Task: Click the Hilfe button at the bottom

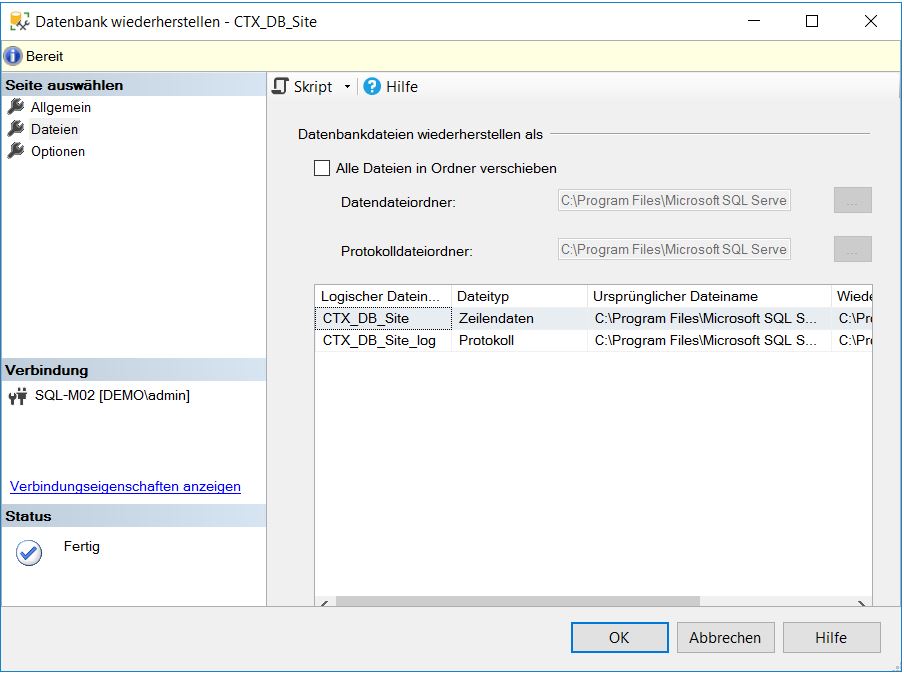Action: point(831,637)
